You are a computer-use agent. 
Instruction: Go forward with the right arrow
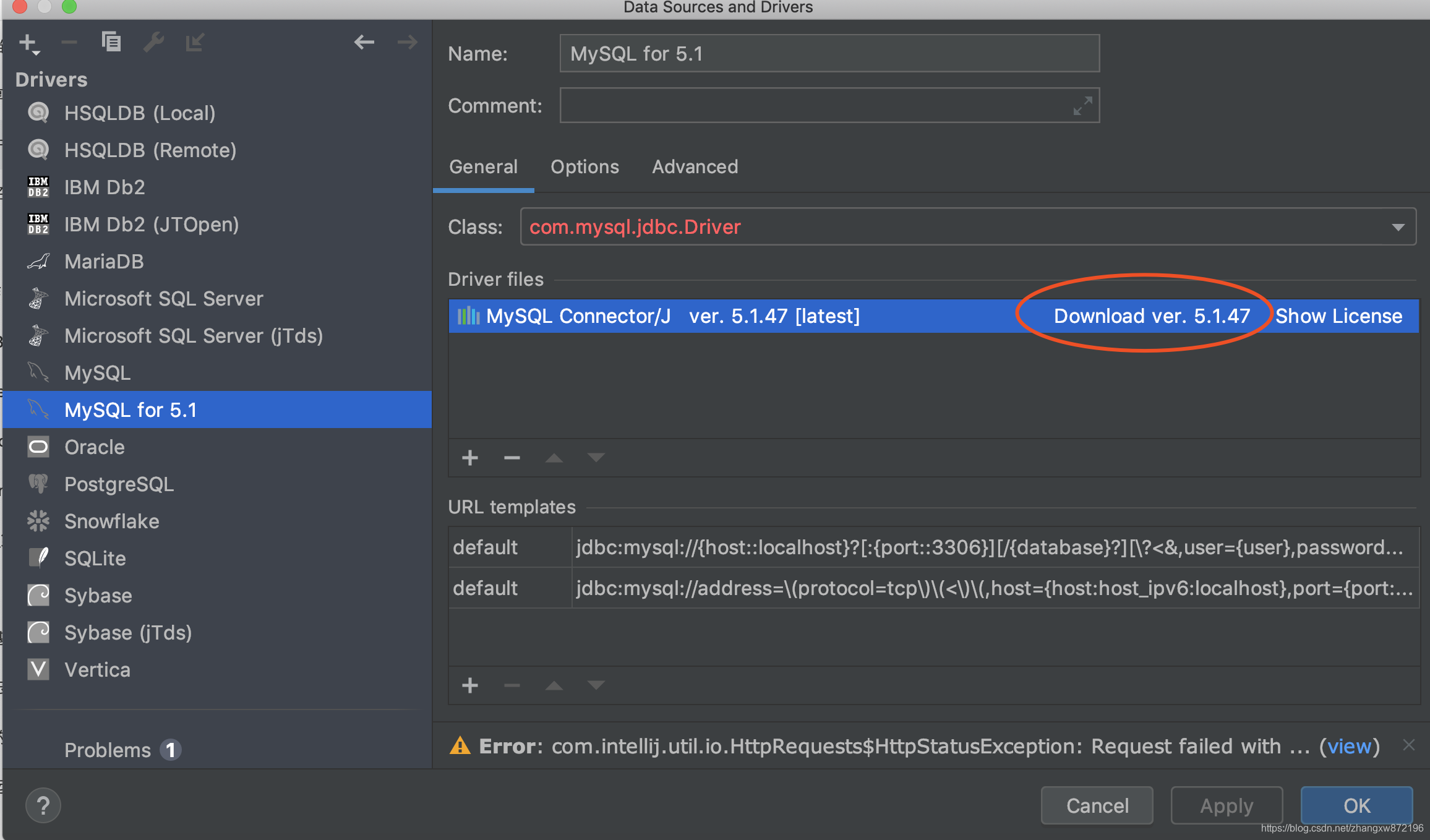[407, 42]
